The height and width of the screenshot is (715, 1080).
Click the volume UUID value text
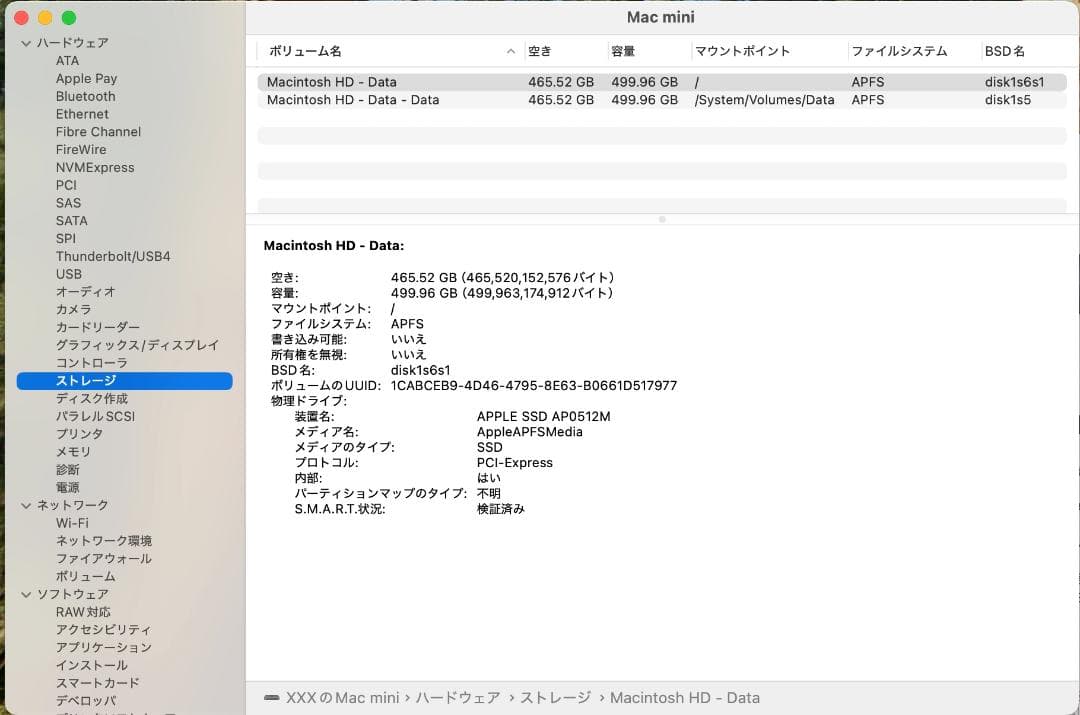[534, 386]
